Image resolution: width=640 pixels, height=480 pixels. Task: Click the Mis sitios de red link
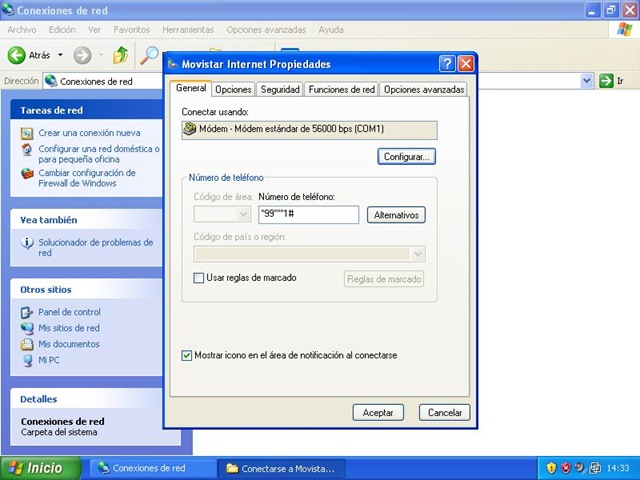tap(69, 328)
